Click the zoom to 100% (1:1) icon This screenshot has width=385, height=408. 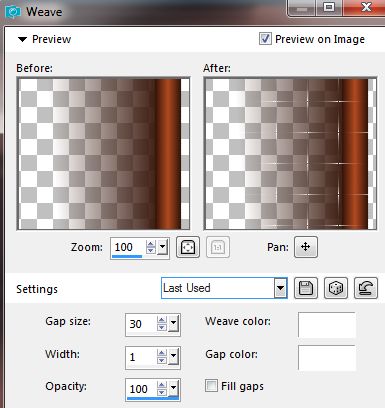(218, 247)
